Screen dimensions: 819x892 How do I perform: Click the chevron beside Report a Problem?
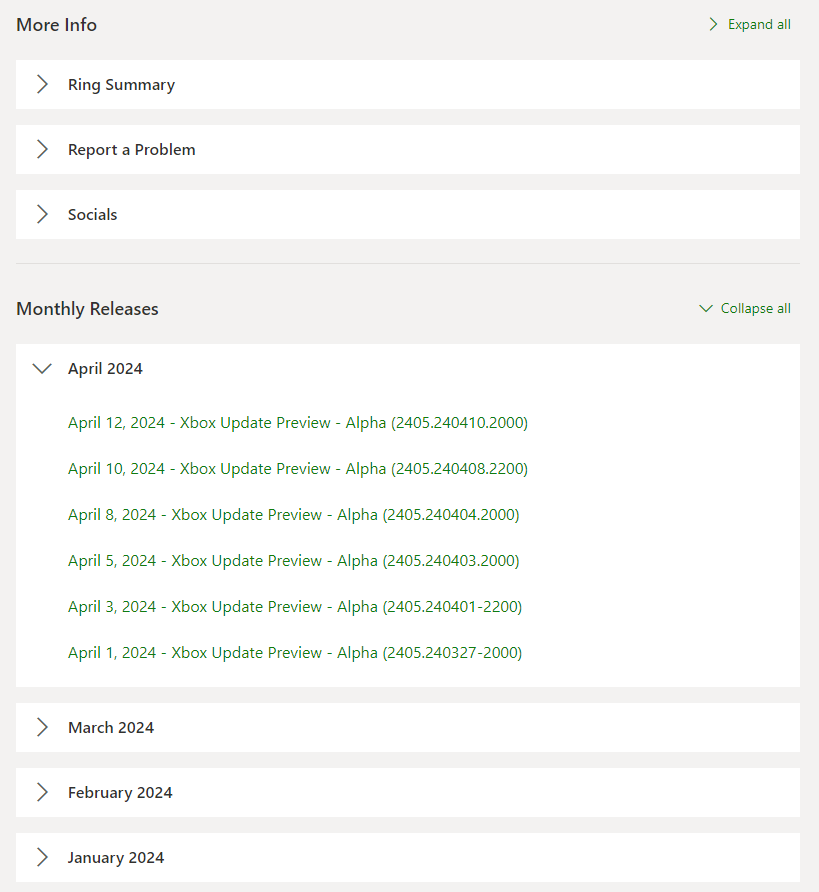click(x=42, y=150)
